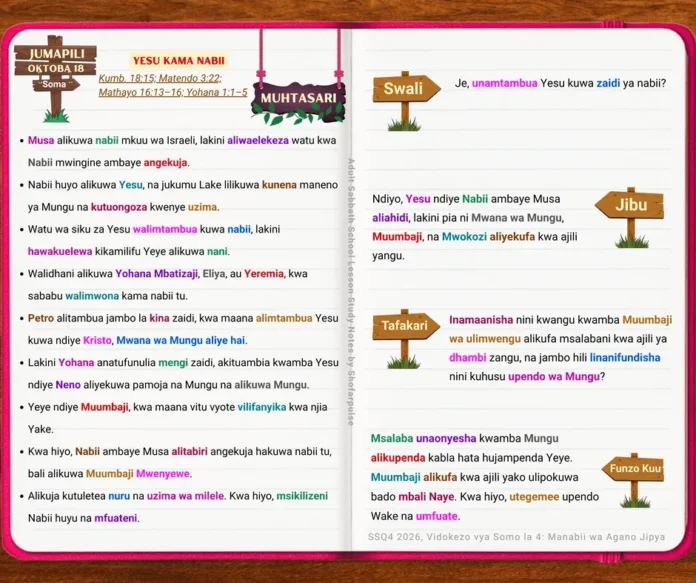696x583 pixels.
Task: Click the phrase "mbali Naye"
Action: (x=426, y=496)
